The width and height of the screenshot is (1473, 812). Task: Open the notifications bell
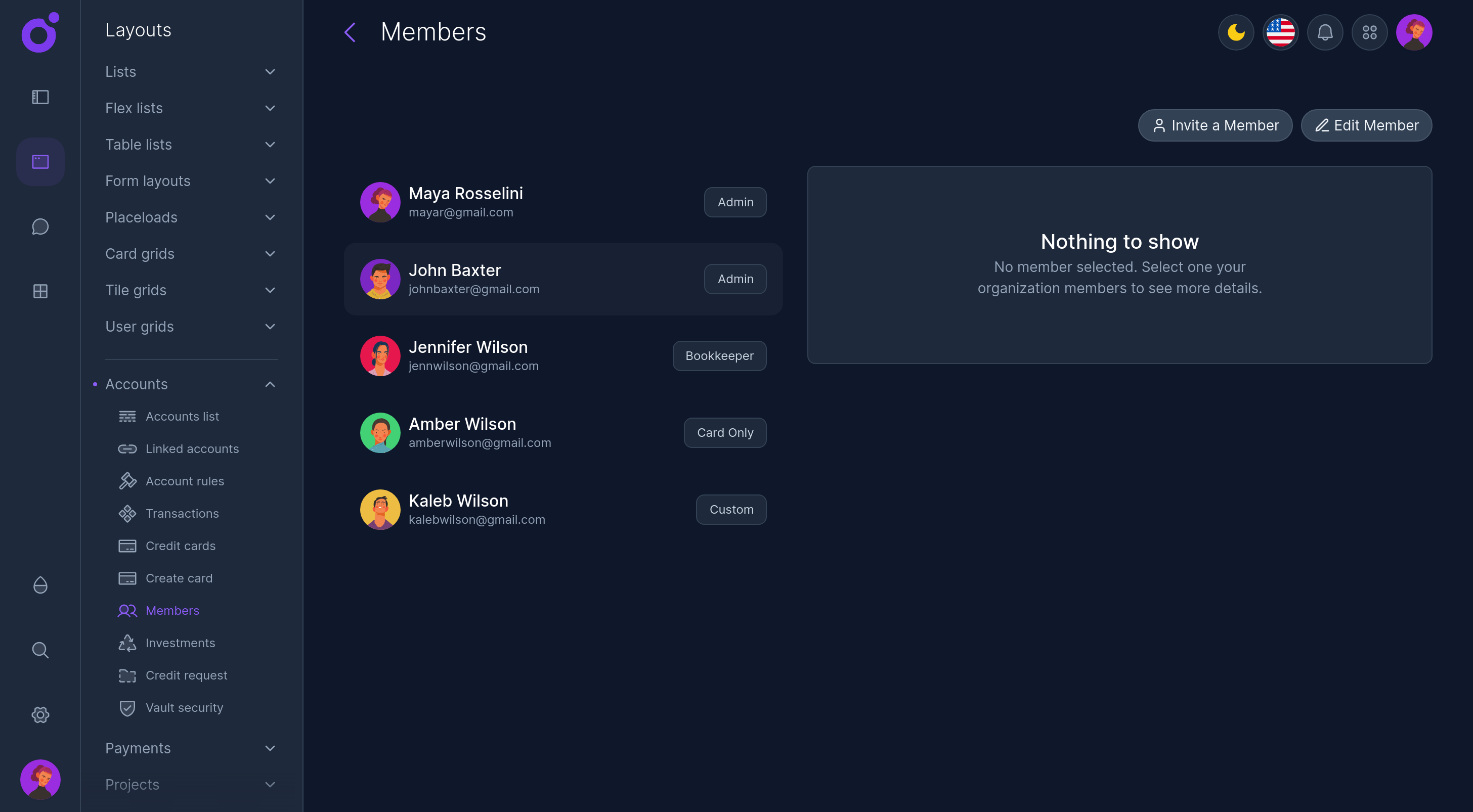(x=1325, y=32)
